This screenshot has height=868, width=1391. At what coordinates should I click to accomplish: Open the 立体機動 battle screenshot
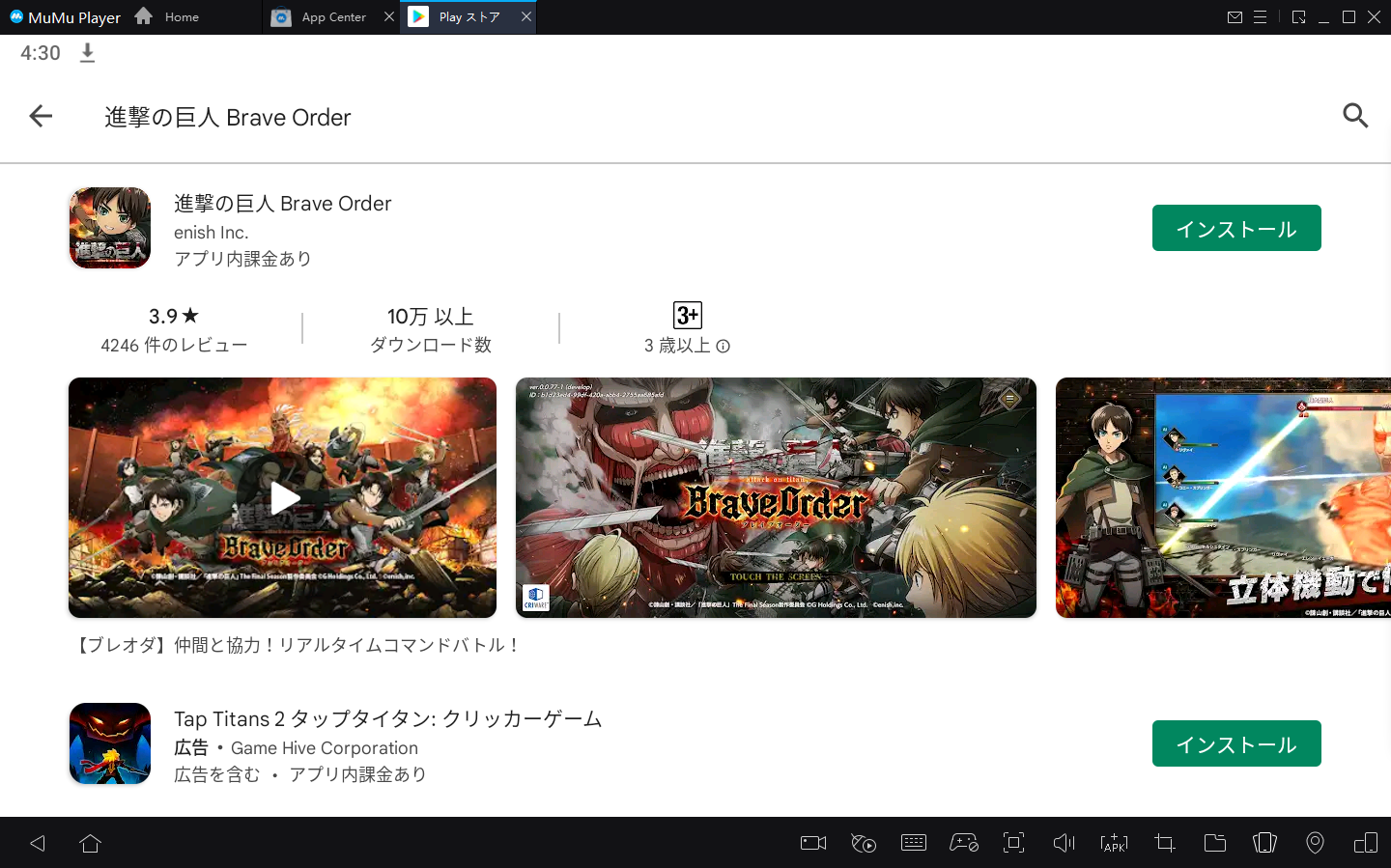[1223, 497]
